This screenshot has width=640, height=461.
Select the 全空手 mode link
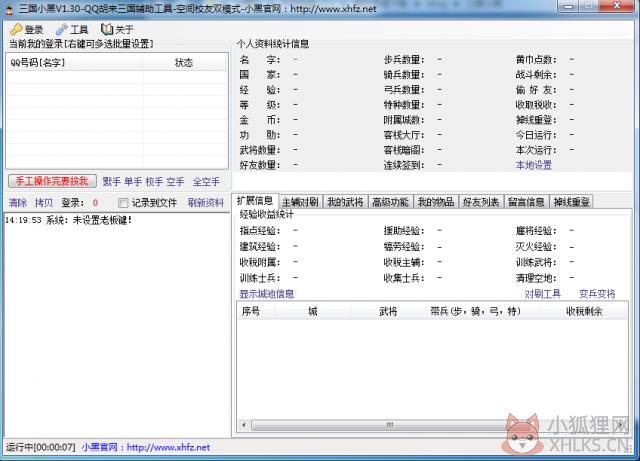(206, 181)
